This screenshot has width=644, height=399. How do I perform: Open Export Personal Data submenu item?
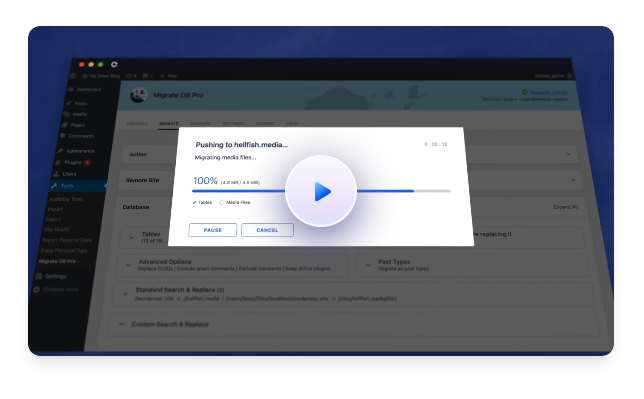point(67,240)
